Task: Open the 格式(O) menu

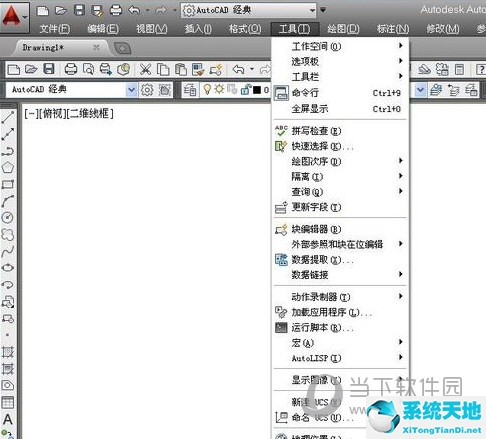Action: tap(245, 29)
